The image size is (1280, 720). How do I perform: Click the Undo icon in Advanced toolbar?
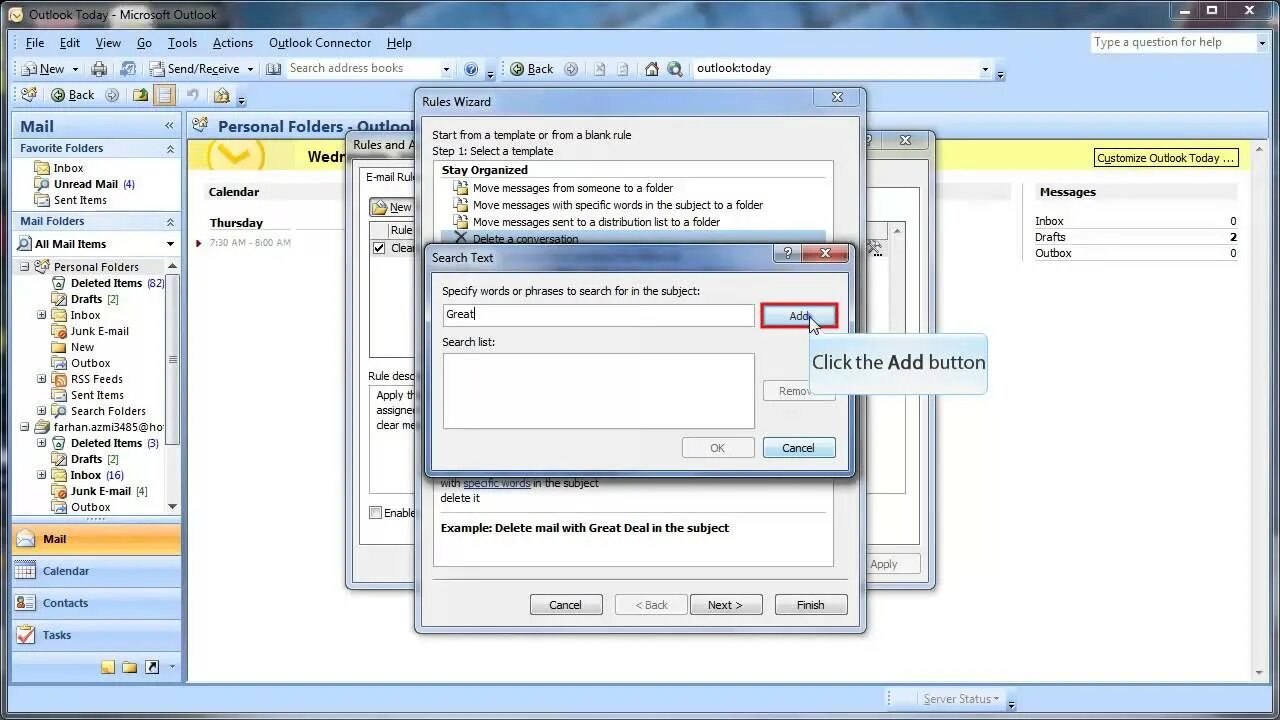193,95
